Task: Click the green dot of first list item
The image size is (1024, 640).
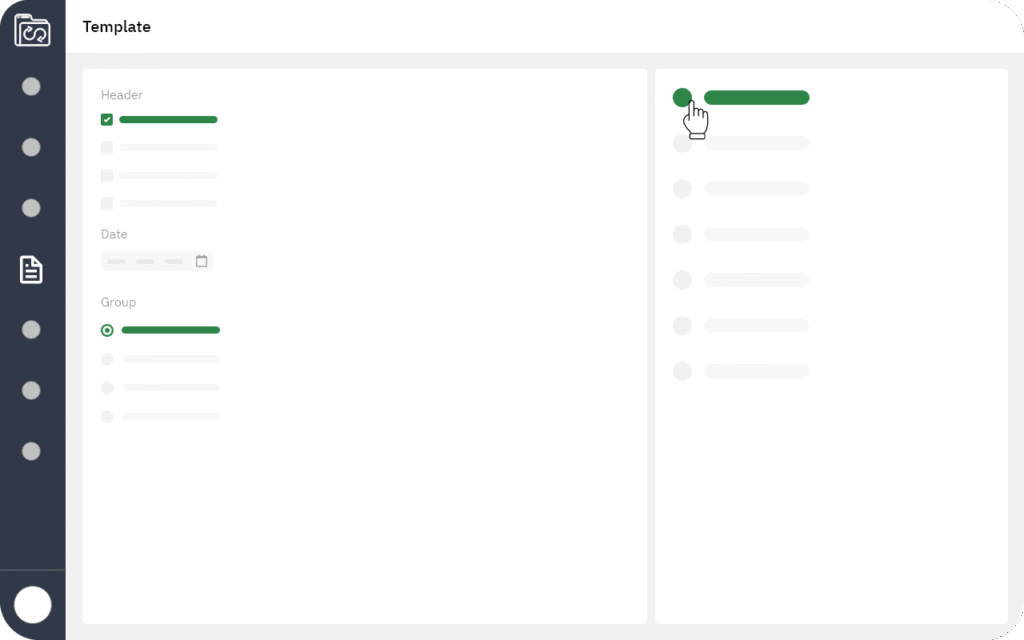Action: pyautogui.click(x=682, y=97)
